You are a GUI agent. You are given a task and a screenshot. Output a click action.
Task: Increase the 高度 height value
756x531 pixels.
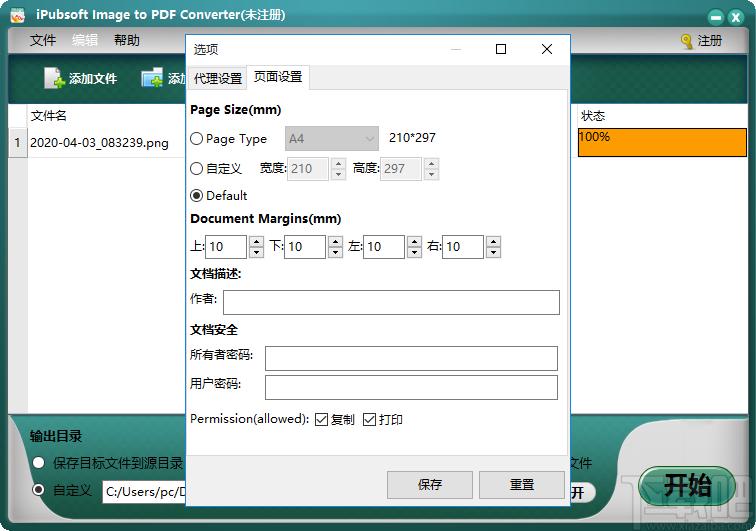pos(432,163)
